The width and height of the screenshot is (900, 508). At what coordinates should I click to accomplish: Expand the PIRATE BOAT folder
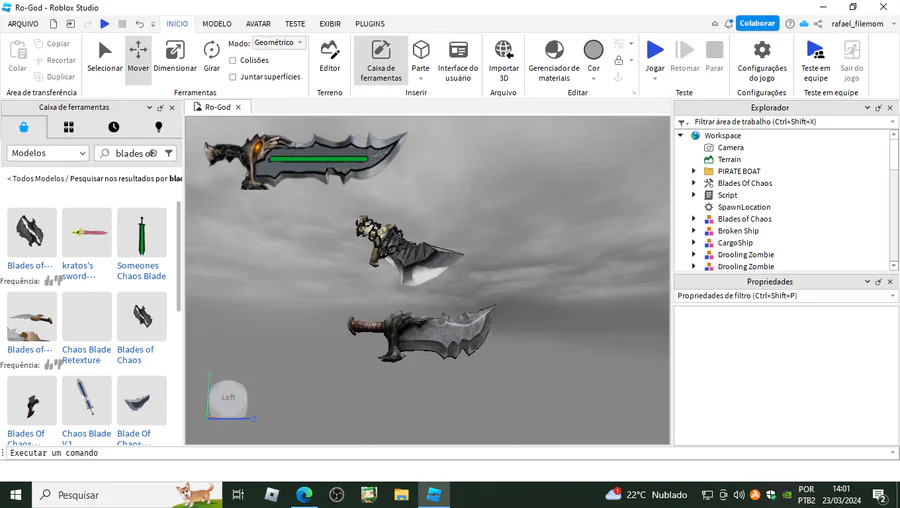[x=693, y=171]
